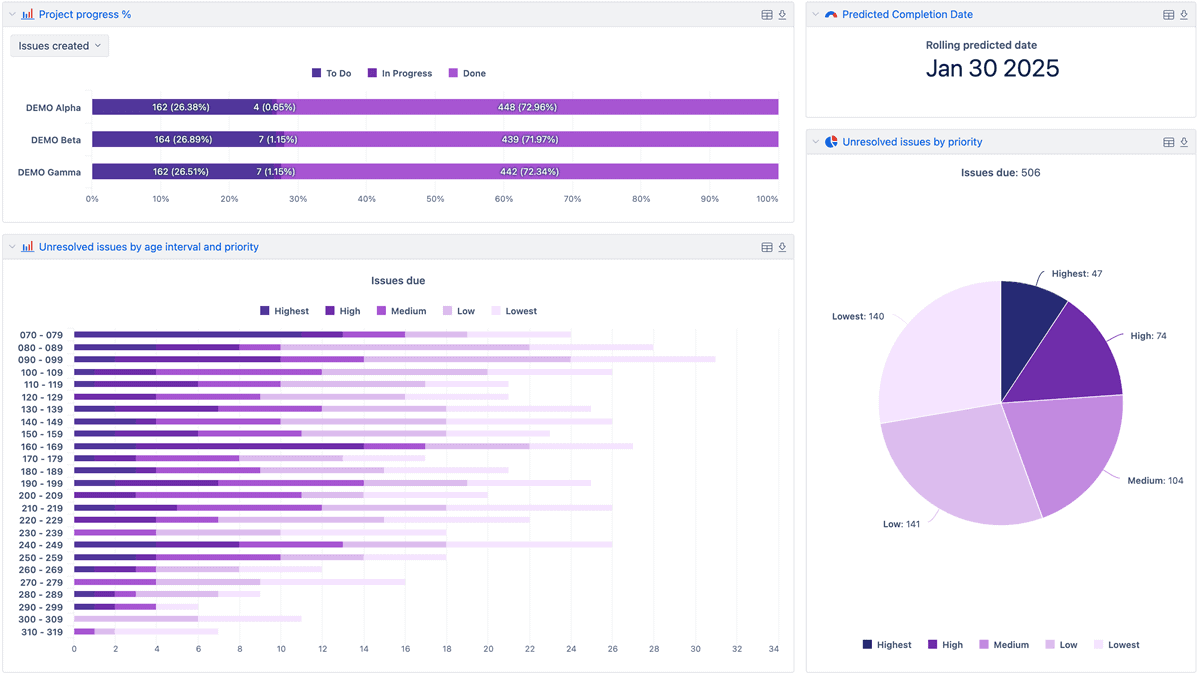Click High color swatch in pie chart legend
This screenshot has width=1200, height=675.
coord(933,645)
